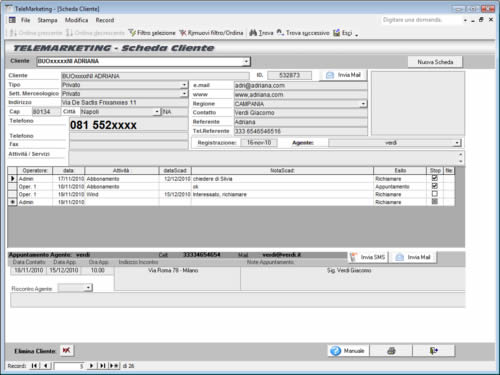500x375 pixels.
Task: Click Ora App. field 10.00
Action: tap(97, 270)
